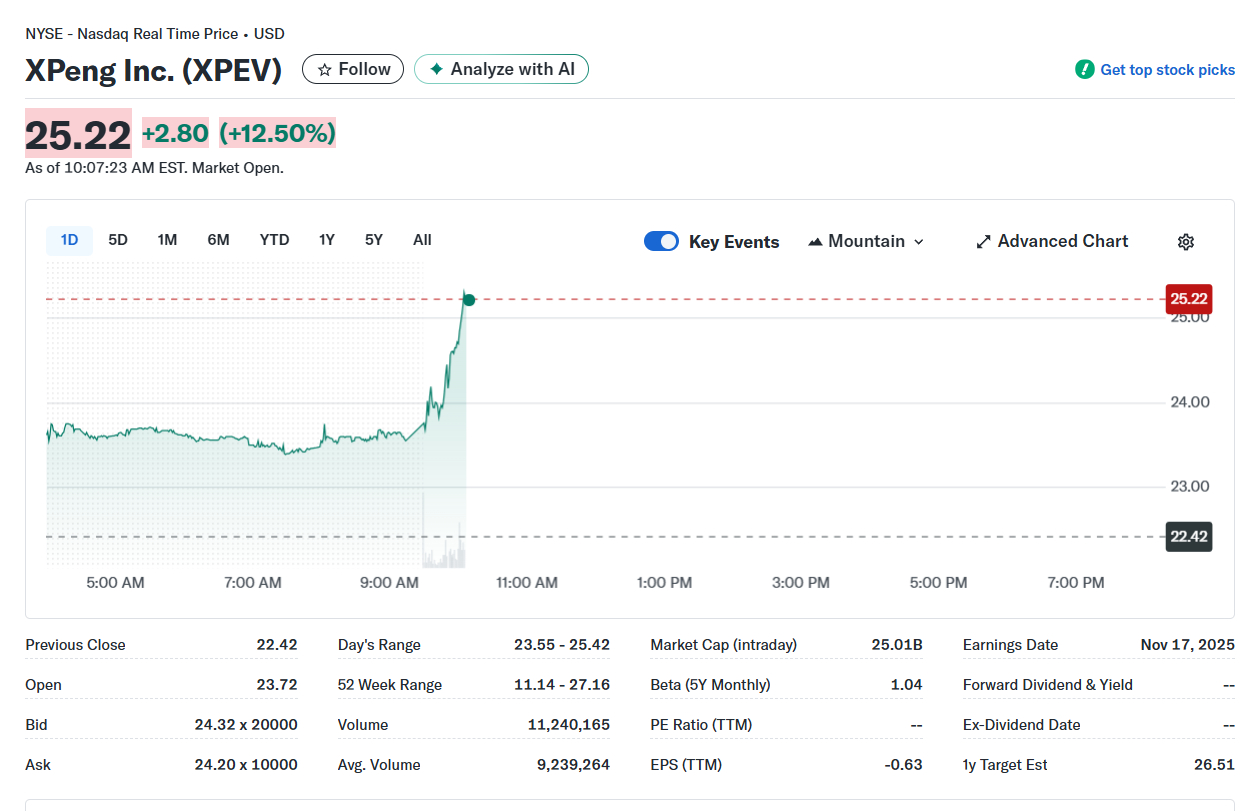
Task: Click the 11:00 AM time axis label
Action: [x=527, y=582]
